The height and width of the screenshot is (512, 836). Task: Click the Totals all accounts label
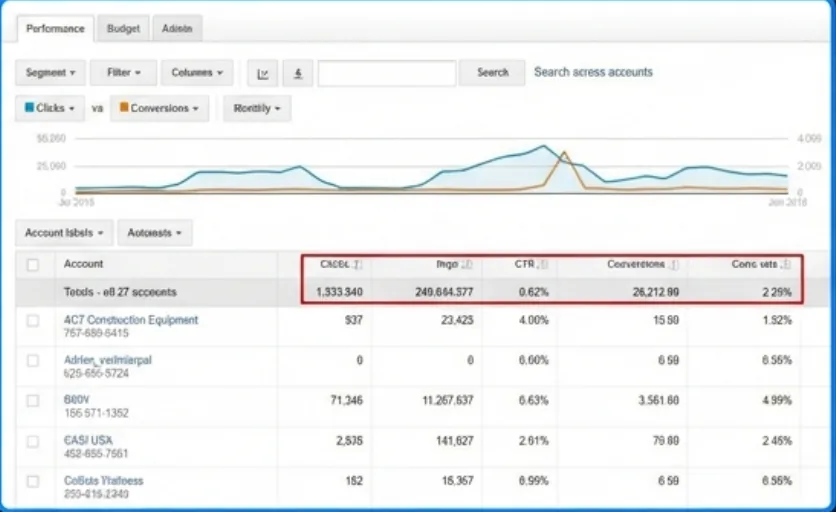click(120, 292)
